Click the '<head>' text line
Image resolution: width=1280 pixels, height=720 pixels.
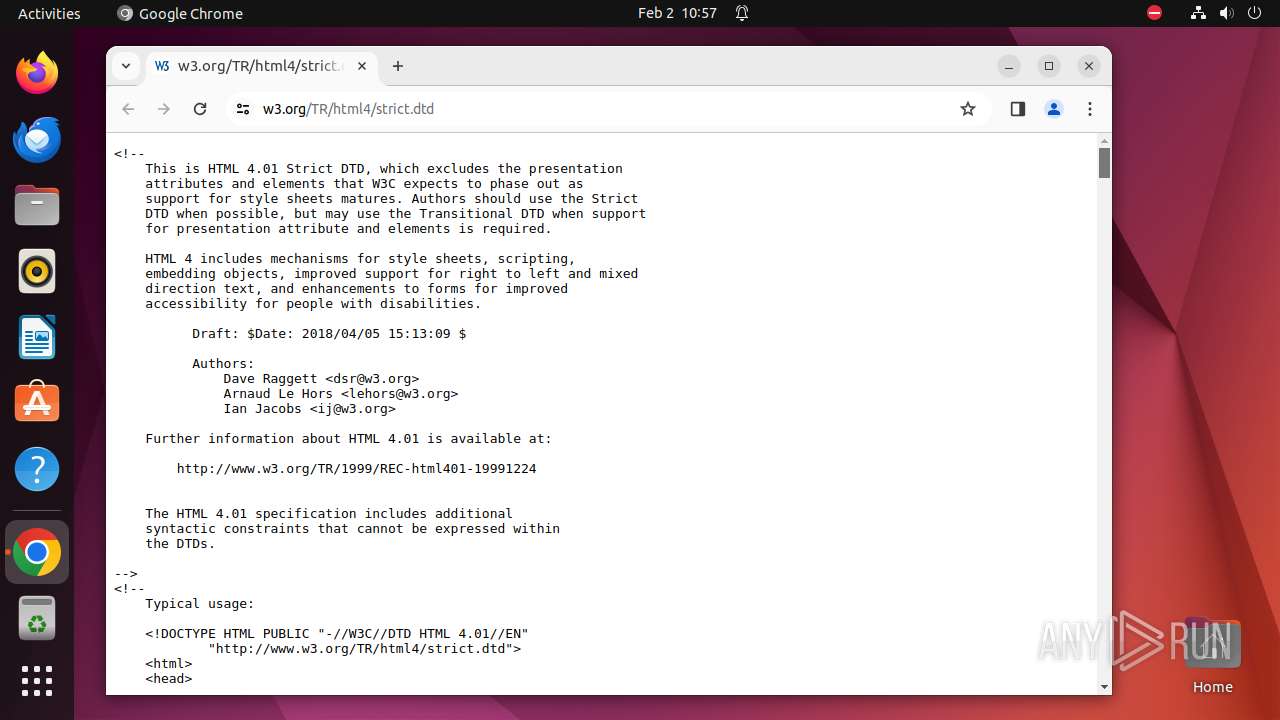pyautogui.click(x=169, y=679)
